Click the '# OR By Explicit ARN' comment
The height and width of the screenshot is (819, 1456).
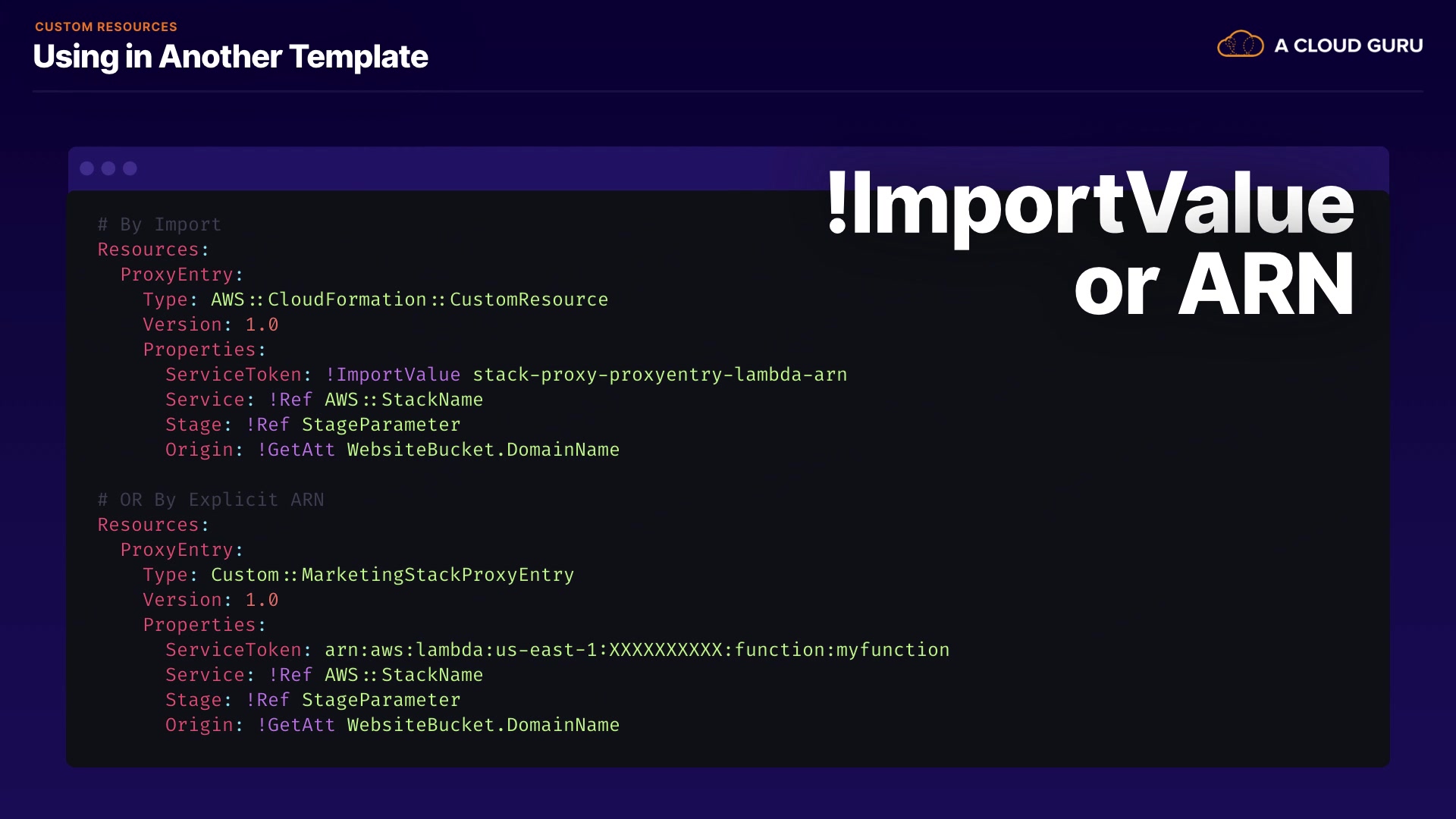(x=211, y=500)
